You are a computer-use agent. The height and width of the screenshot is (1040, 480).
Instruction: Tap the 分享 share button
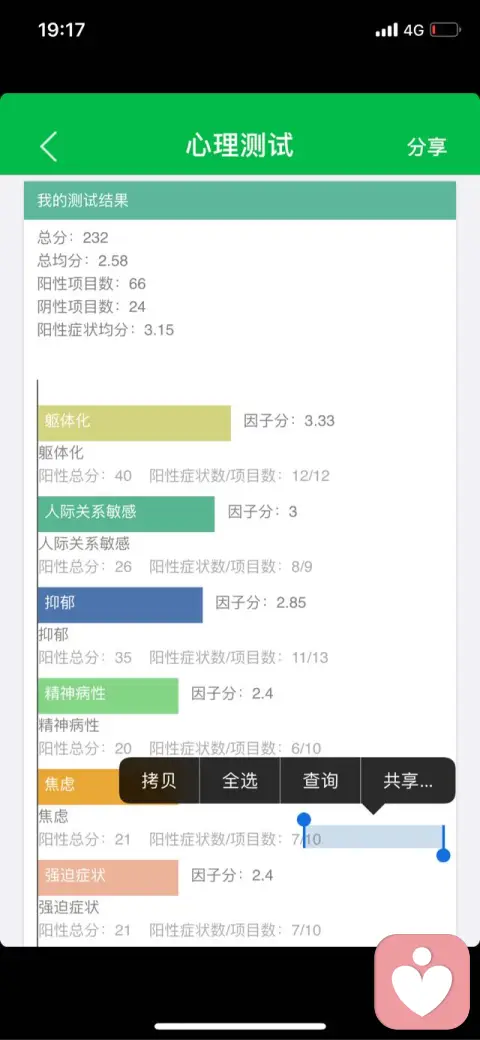427,147
